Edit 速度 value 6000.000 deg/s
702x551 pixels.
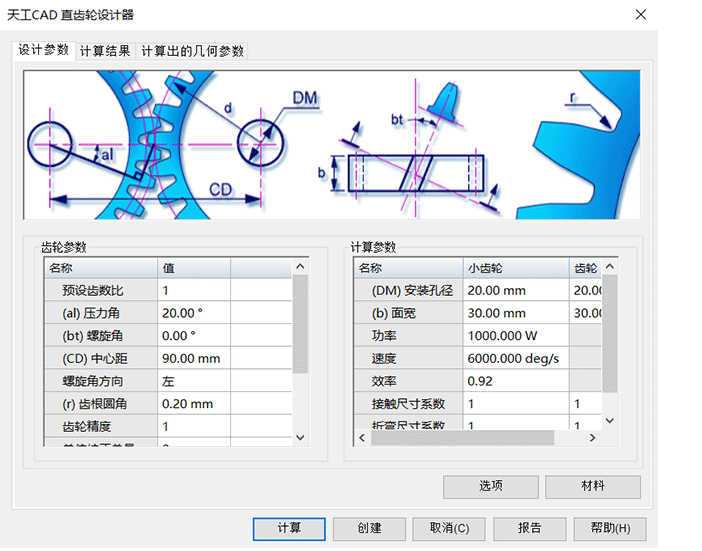click(516, 359)
